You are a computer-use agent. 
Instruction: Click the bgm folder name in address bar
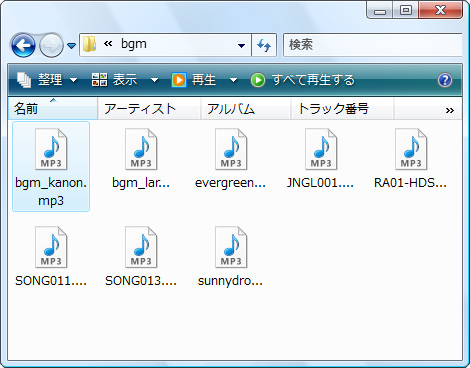click(134, 44)
